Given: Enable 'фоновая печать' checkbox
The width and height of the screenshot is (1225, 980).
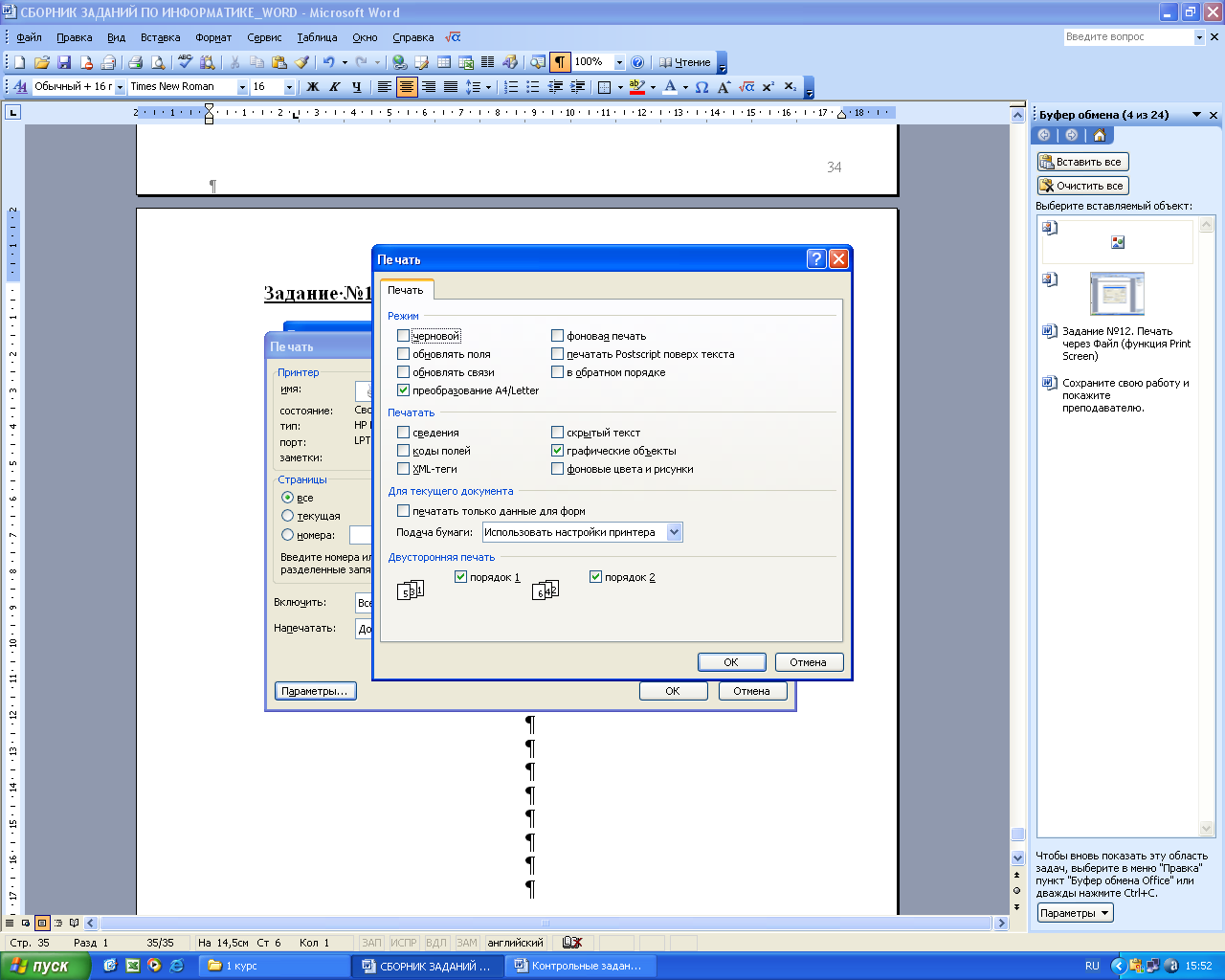Looking at the screenshot, I should click(557, 336).
